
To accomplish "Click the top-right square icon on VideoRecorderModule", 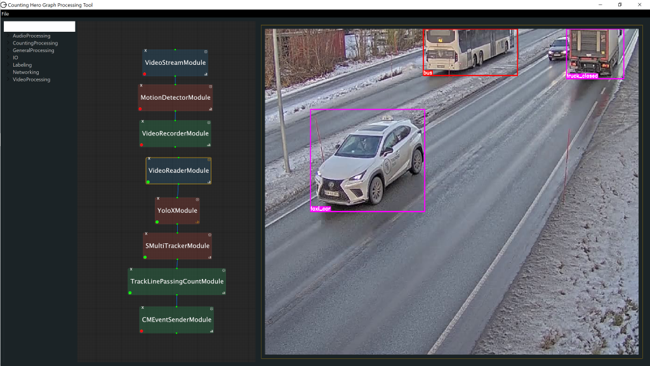I will click(x=209, y=123).
